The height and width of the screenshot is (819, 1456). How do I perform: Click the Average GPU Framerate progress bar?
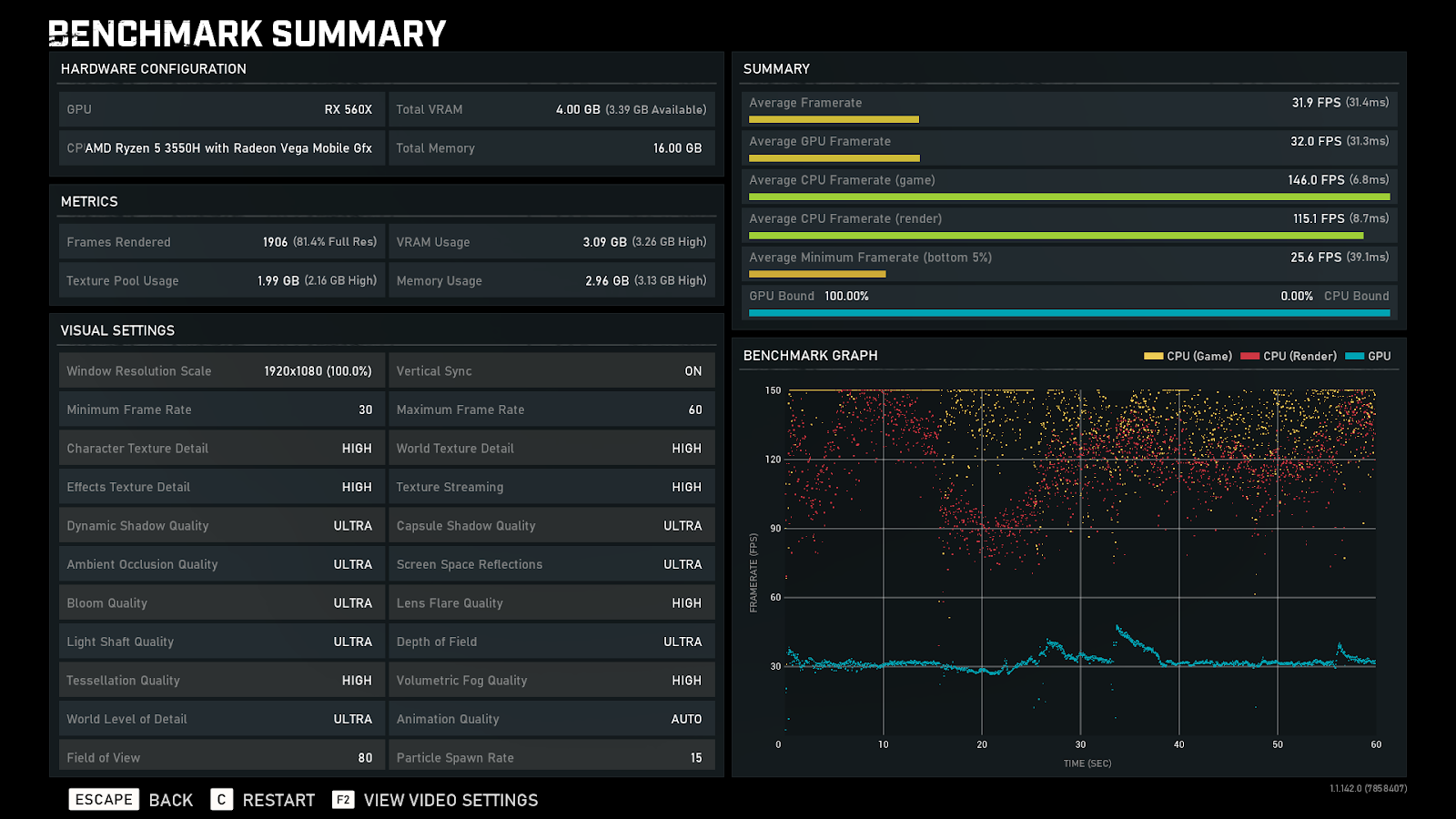(x=834, y=158)
